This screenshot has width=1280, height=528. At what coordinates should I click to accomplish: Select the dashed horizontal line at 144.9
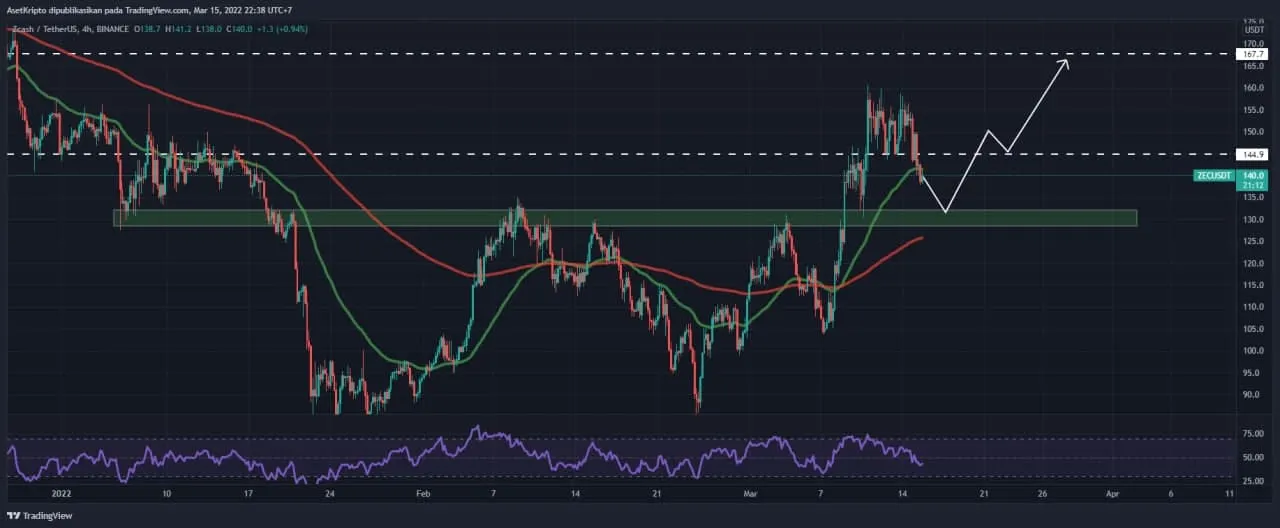[x=600, y=155]
